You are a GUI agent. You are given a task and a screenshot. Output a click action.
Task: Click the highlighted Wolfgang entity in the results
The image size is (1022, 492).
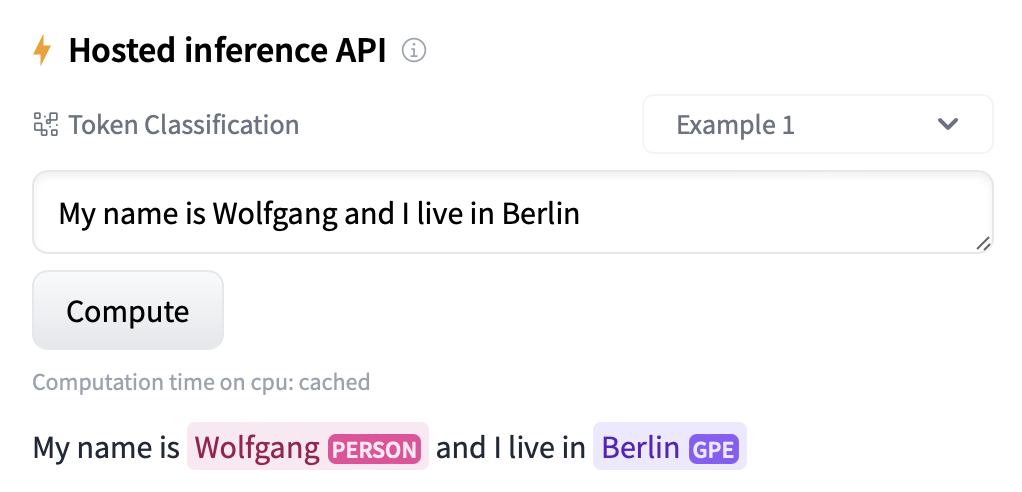[257, 447]
